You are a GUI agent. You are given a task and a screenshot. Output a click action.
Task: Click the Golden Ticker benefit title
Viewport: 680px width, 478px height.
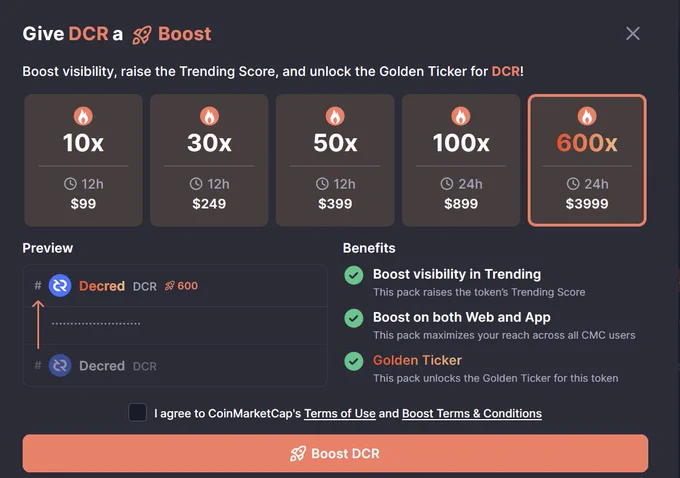point(417,360)
